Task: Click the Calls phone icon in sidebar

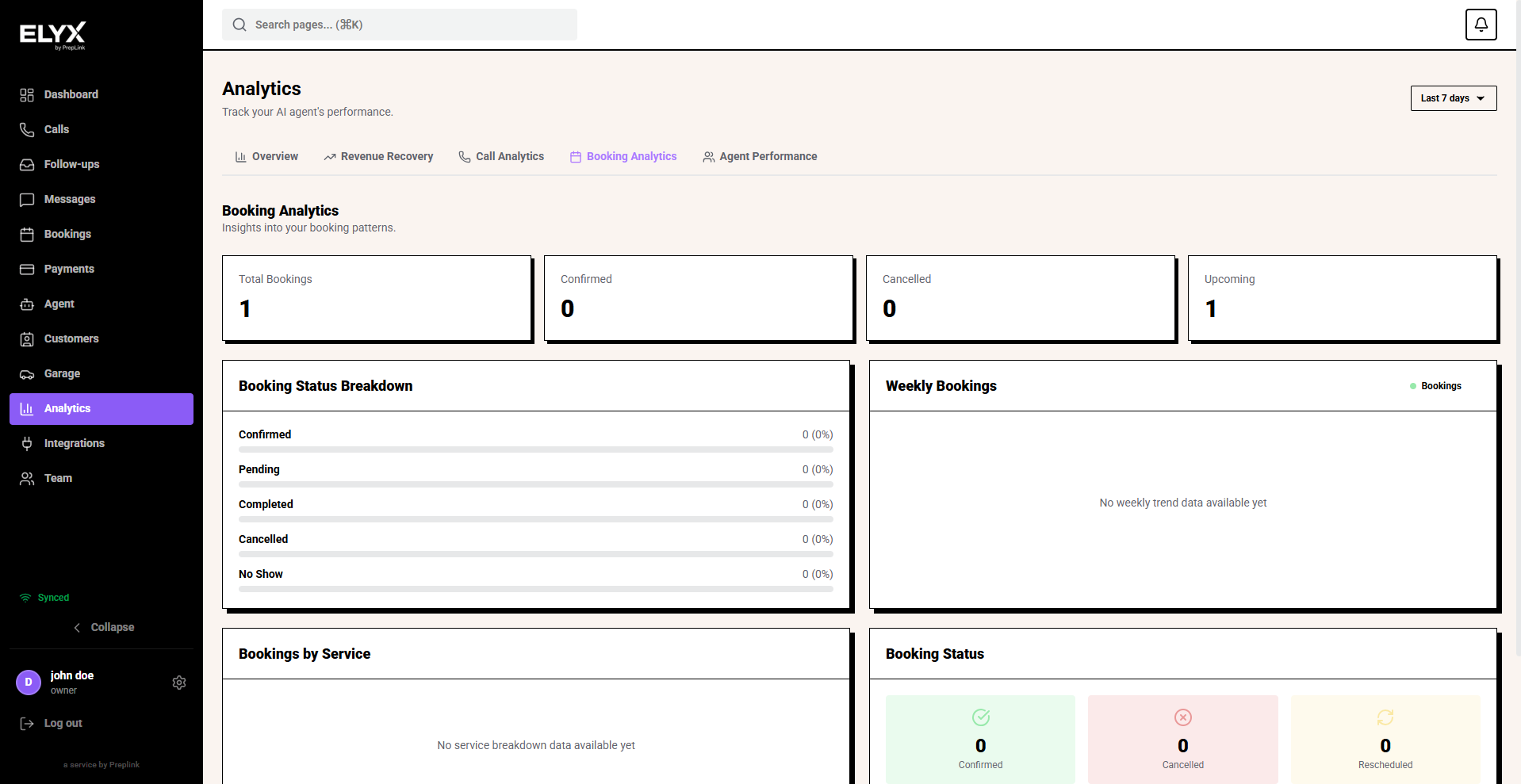Action: (27, 130)
